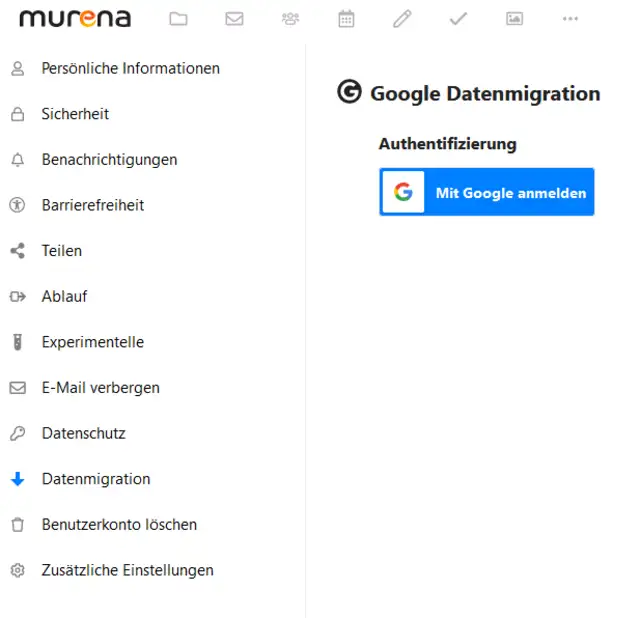Screen dimensions: 640x618
Task: Open E-Mail verbergen settings
Action: point(100,388)
